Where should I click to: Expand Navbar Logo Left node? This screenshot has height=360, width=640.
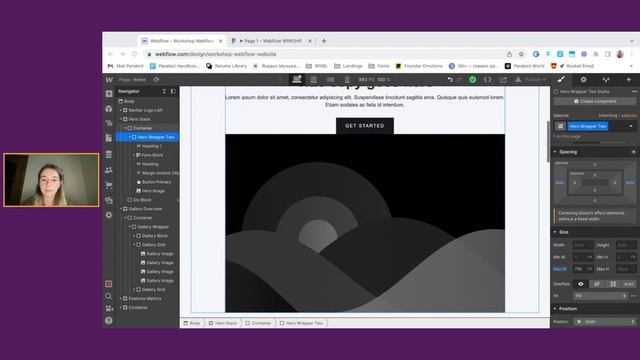coord(120,110)
